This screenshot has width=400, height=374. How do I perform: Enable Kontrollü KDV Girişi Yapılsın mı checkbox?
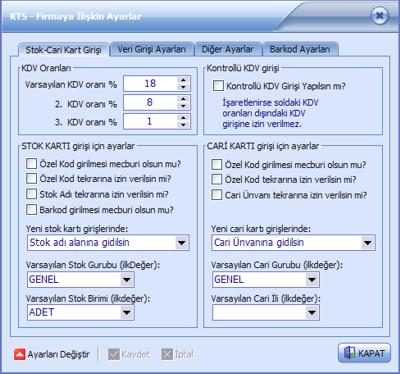tap(218, 86)
